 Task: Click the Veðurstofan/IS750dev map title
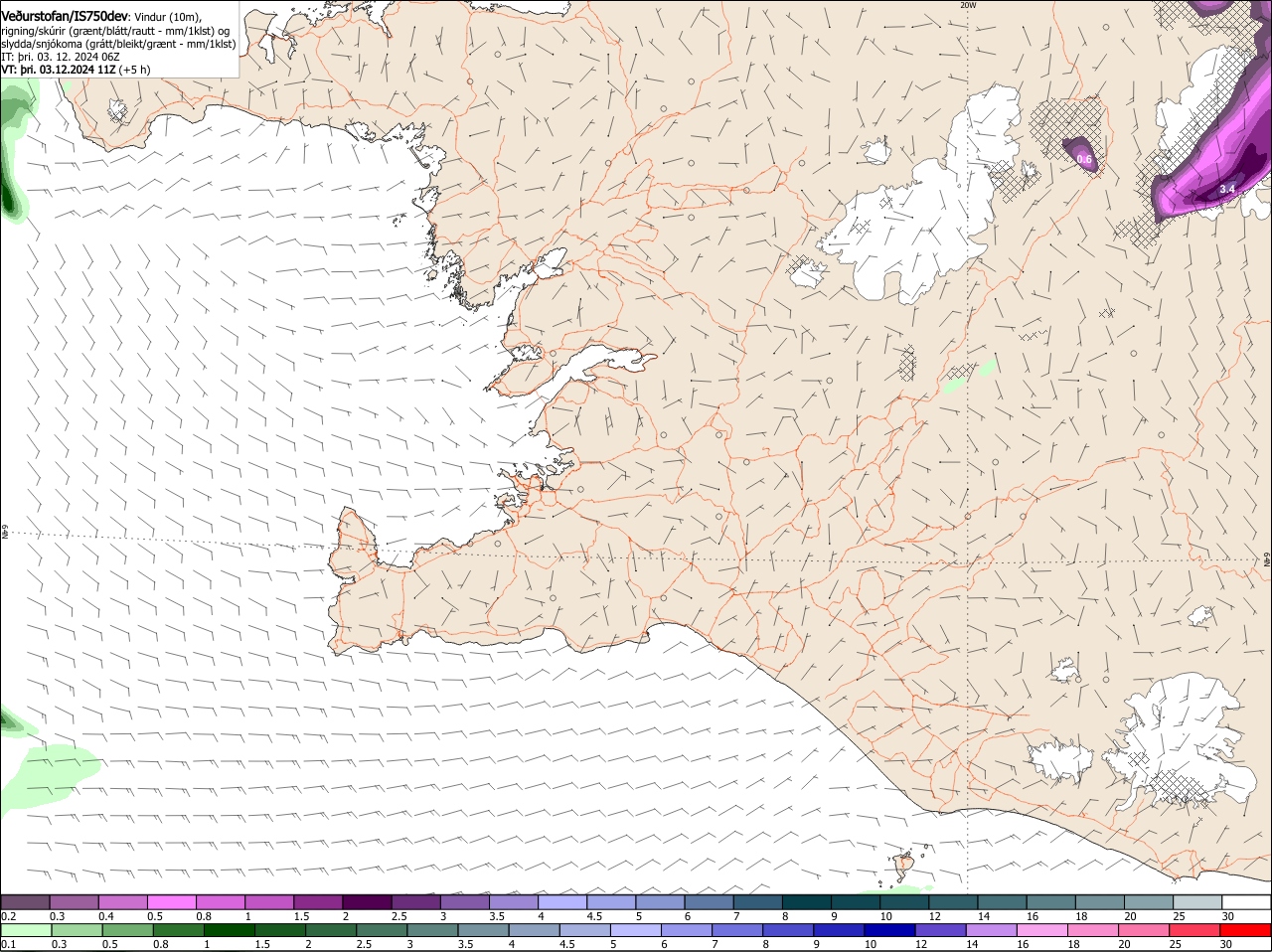(x=65, y=17)
